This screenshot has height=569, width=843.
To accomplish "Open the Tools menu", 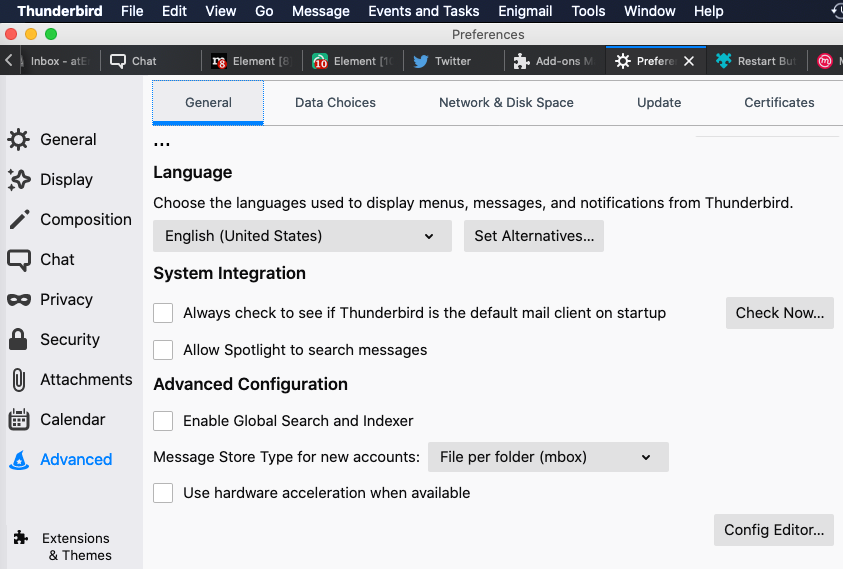I will 588,11.
